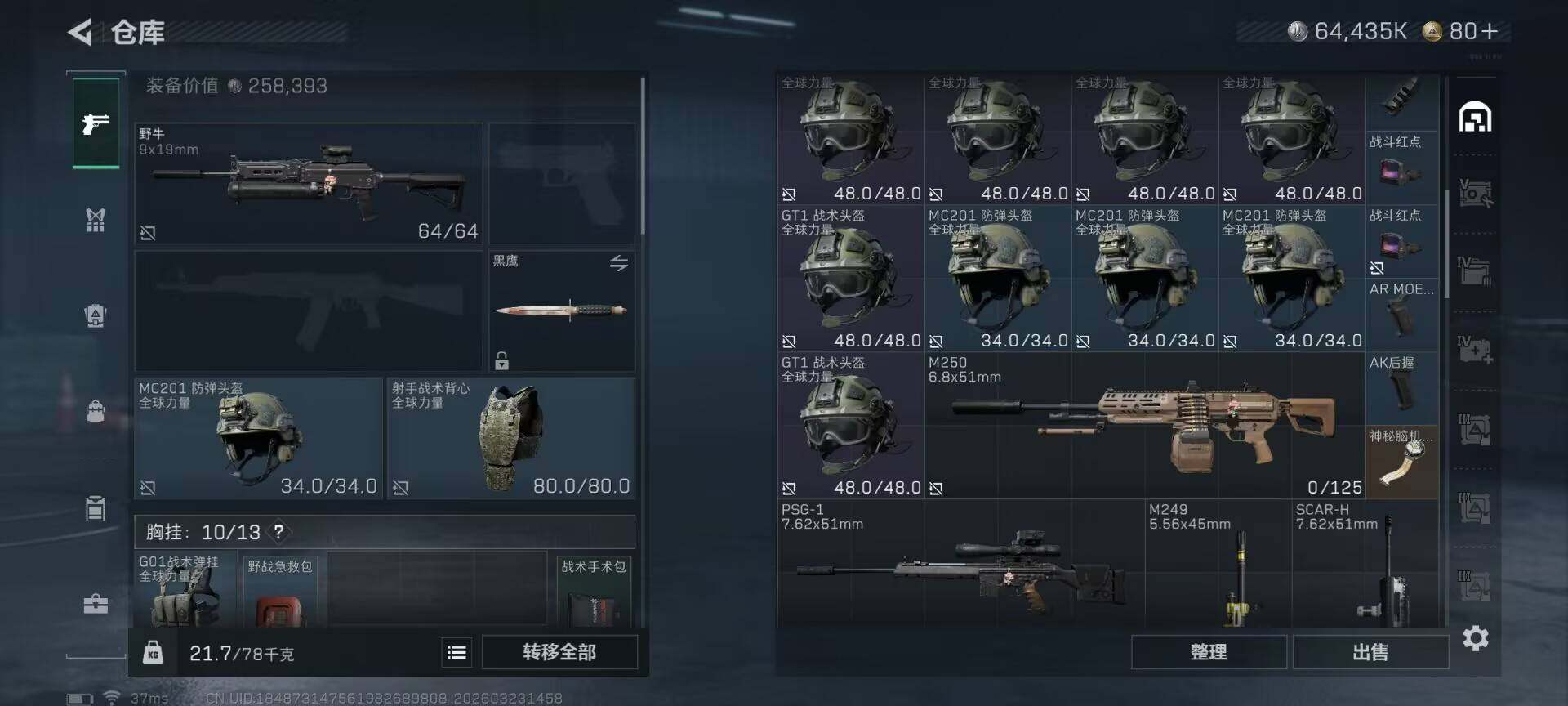1568x706 pixels.
Task: Click the stash vertical scrollbar
Action: (x=1447, y=244)
